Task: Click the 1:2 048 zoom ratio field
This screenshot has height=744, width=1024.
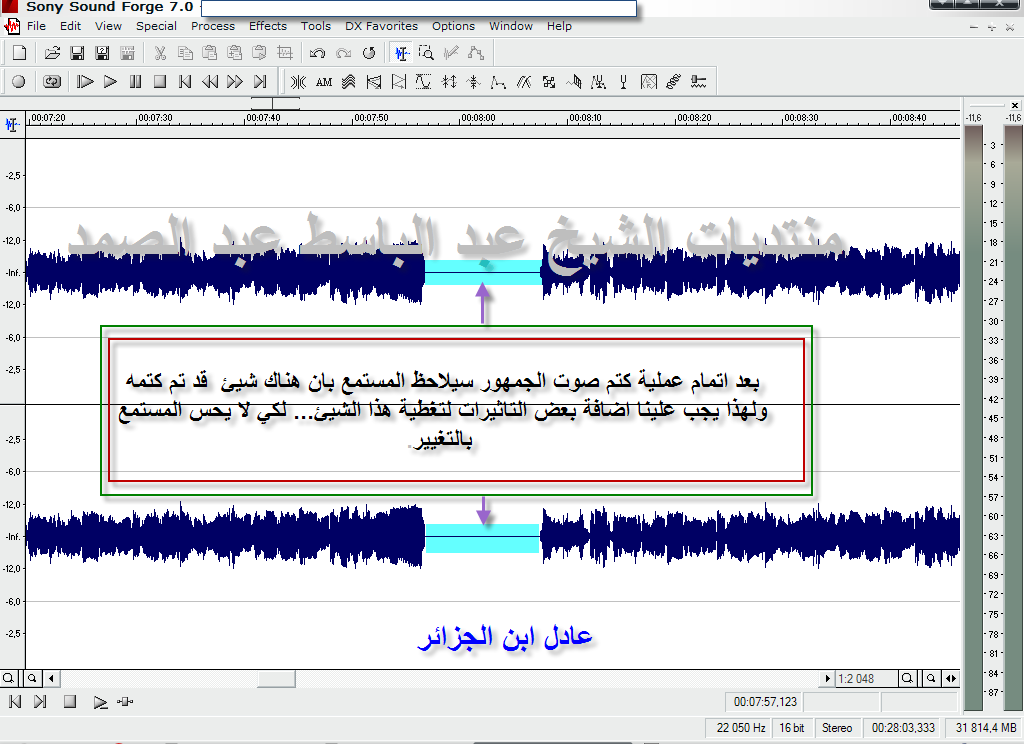Action: (x=867, y=679)
